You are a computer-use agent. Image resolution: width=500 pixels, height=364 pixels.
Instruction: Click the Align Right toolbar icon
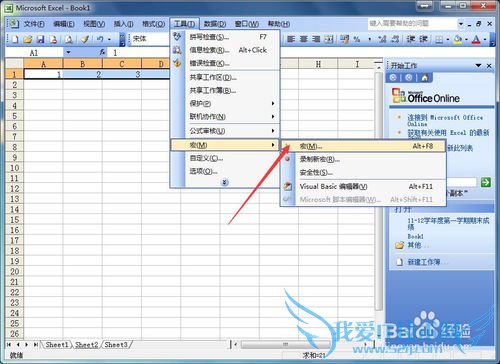(316, 39)
